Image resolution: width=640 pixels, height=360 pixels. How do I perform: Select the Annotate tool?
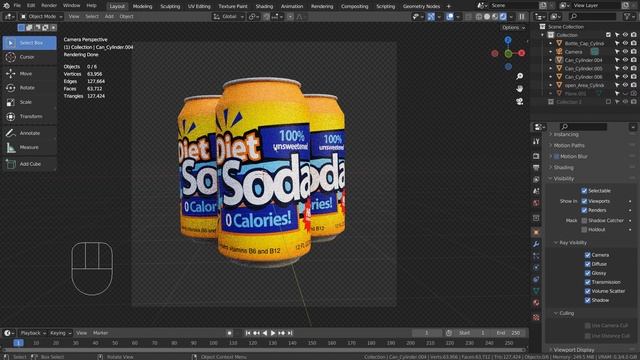30,133
